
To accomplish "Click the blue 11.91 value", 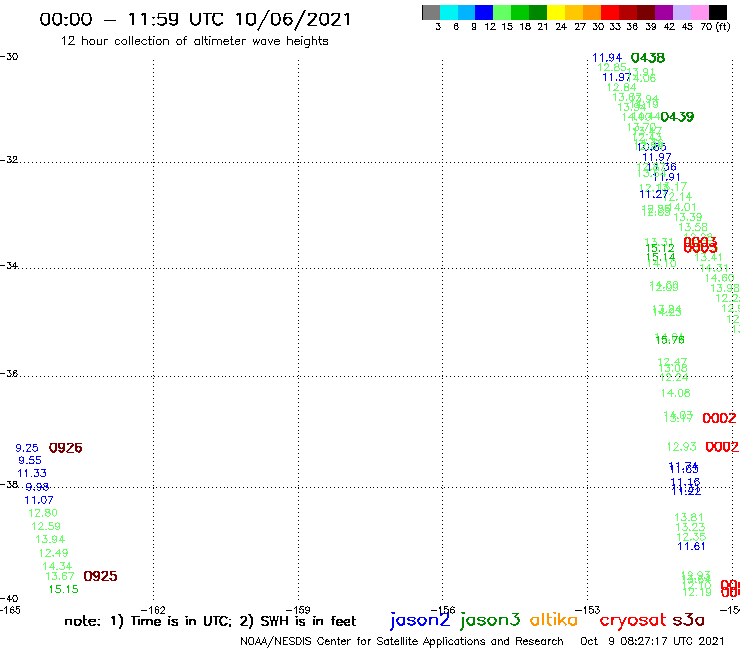I will coord(667,177).
